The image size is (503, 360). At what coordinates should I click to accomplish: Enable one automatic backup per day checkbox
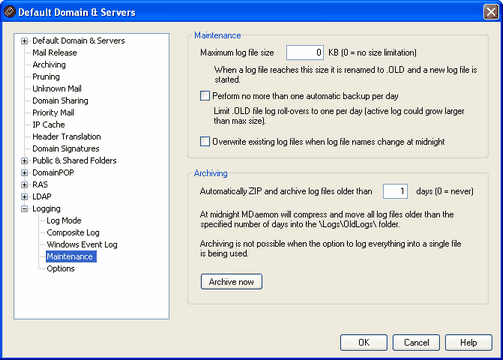205,96
